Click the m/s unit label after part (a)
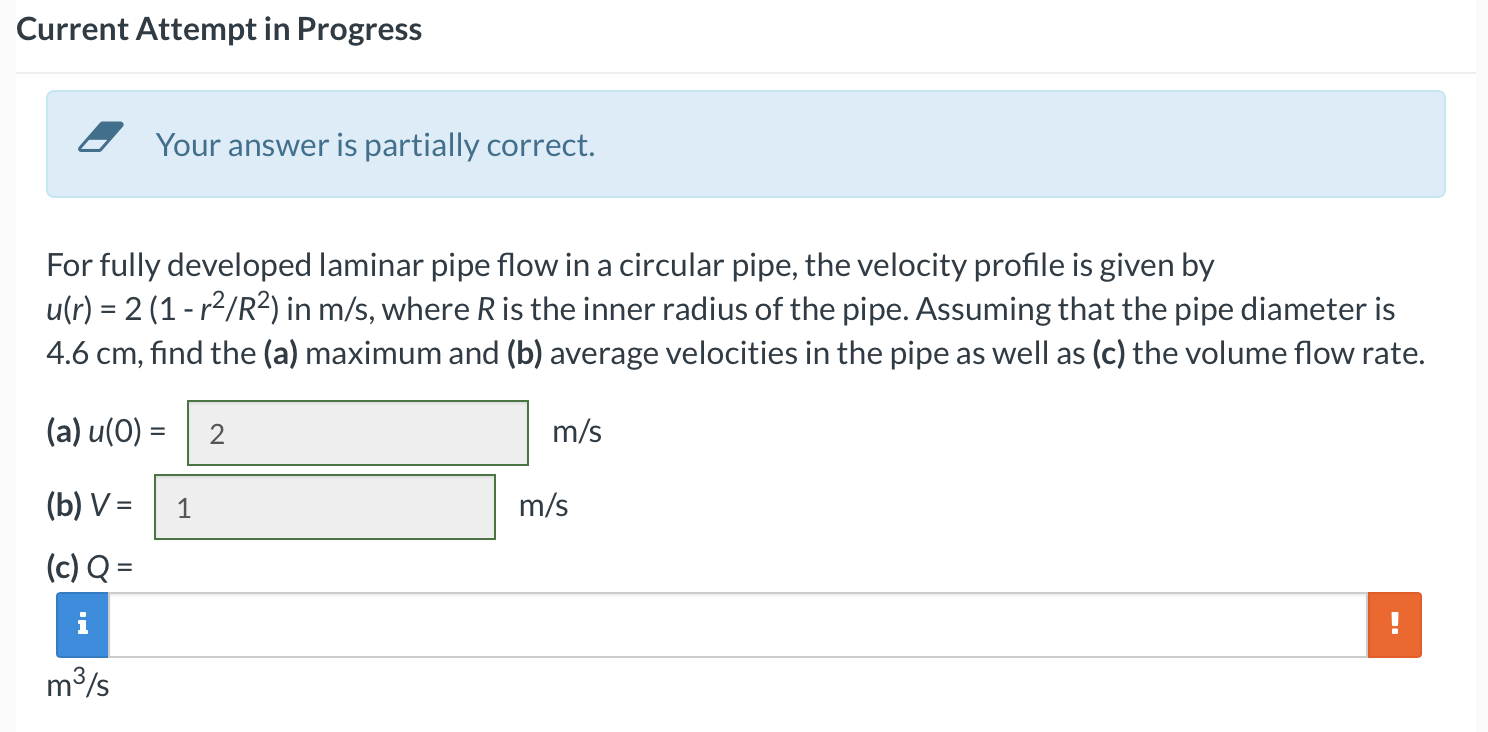The width and height of the screenshot is (1488, 732). click(576, 431)
